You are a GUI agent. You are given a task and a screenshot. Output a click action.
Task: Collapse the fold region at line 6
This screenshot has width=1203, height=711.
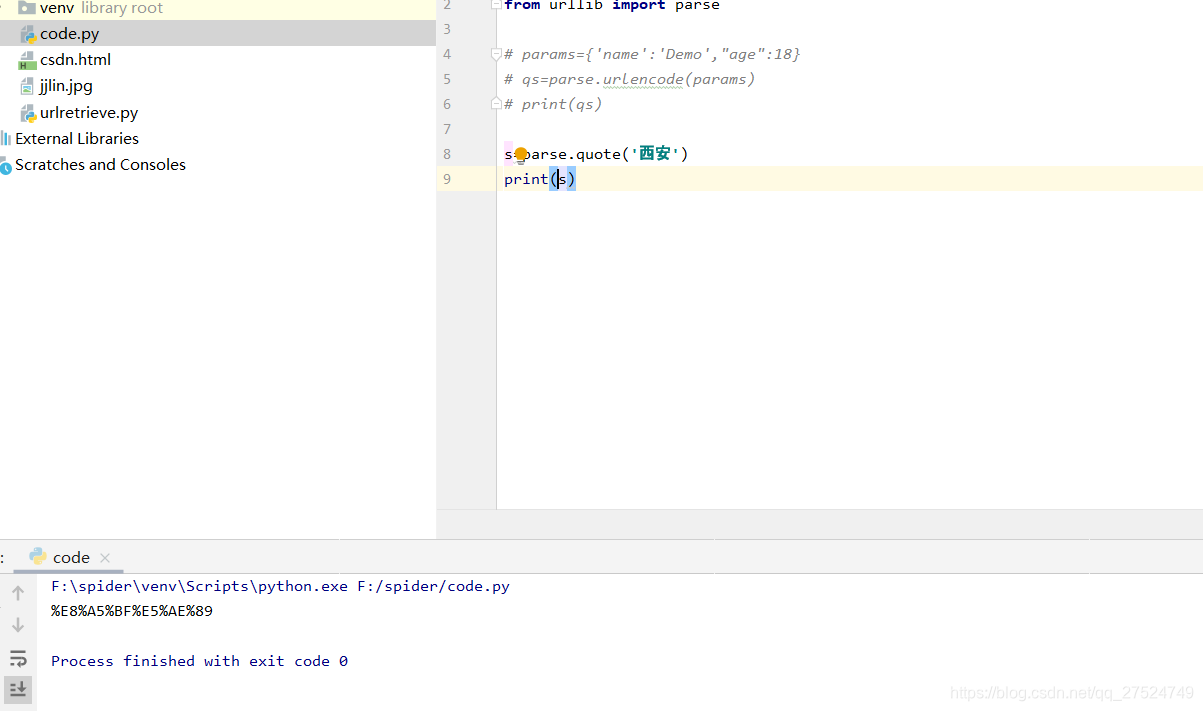pyautogui.click(x=496, y=102)
